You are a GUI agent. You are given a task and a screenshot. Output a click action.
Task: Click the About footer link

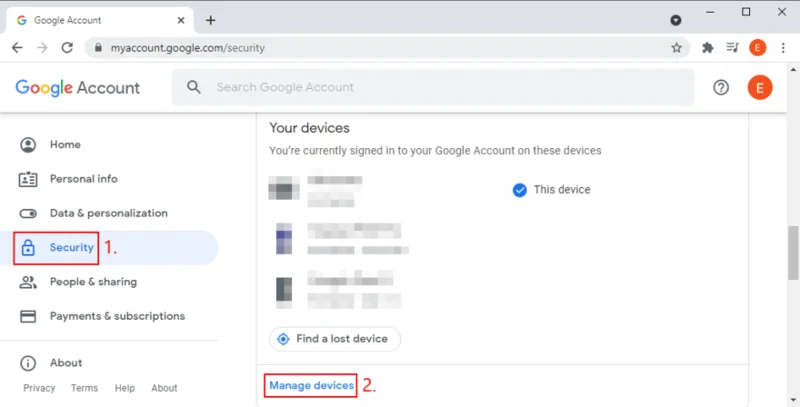click(x=164, y=388)
